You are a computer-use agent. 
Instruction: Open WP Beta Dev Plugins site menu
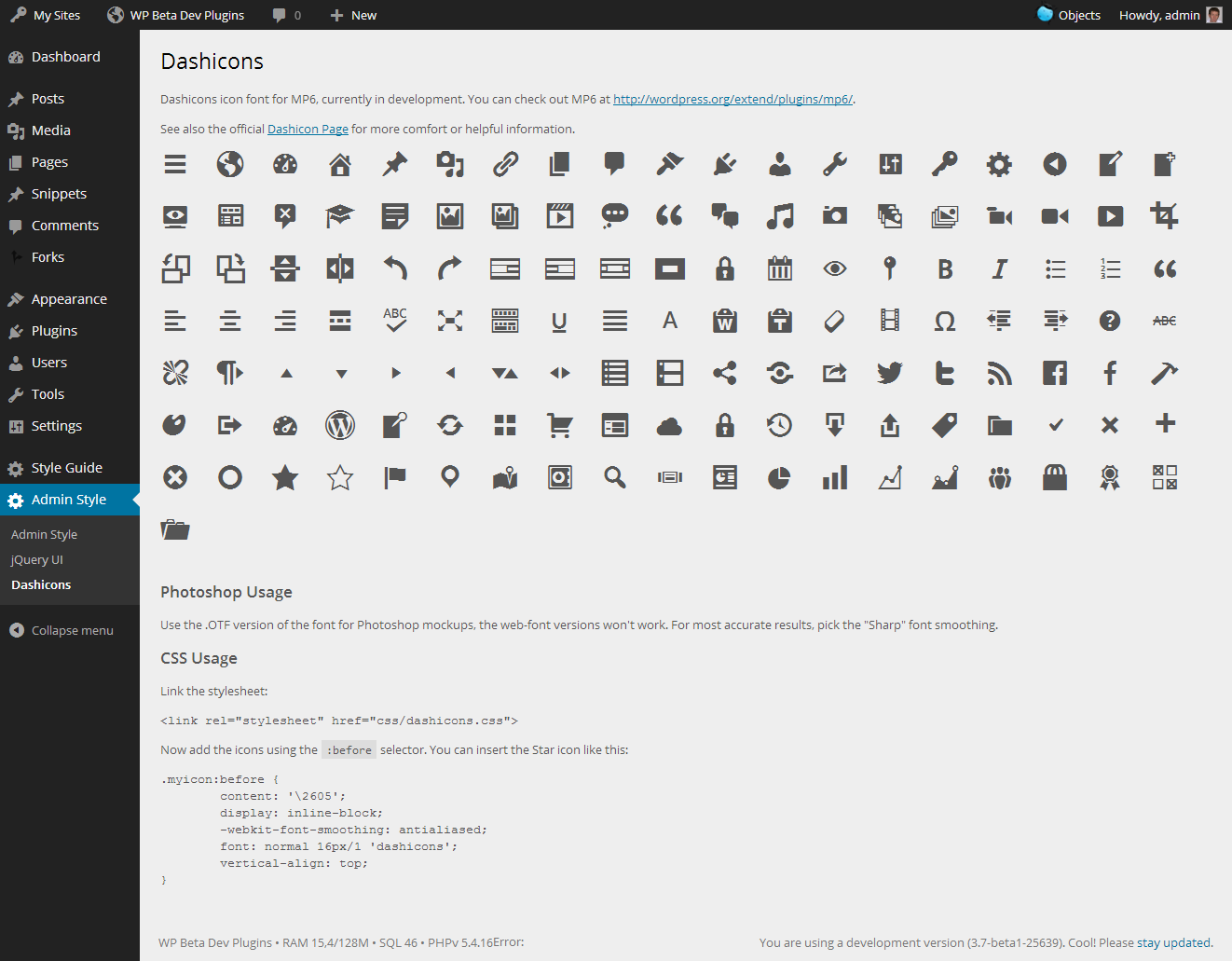(x=176, y=15)
